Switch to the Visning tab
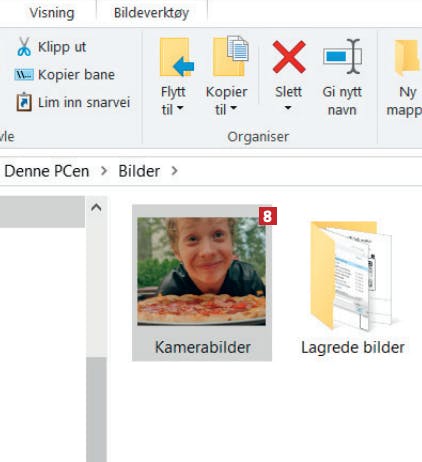 coord(52,13)
